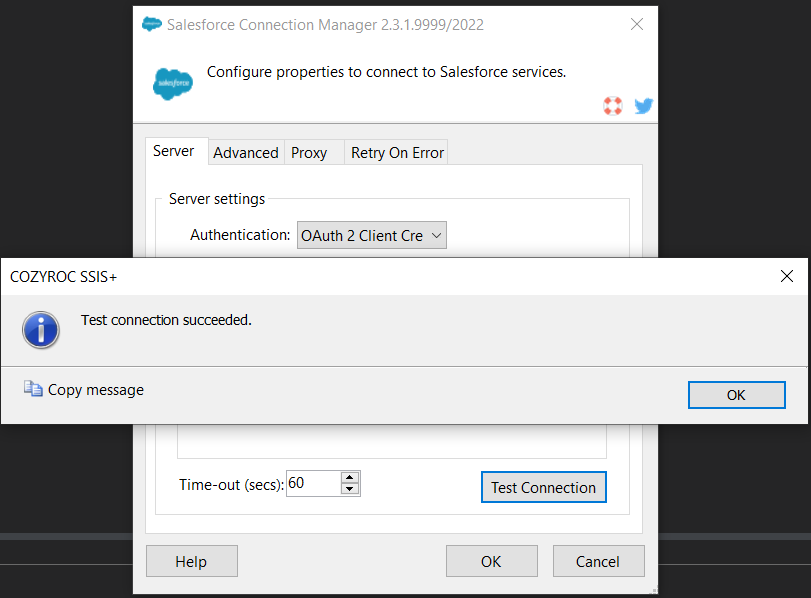
Task: Close the COZYROC SSIS+ message dialog
Action: pyautogui.click(x=787, y=276)
